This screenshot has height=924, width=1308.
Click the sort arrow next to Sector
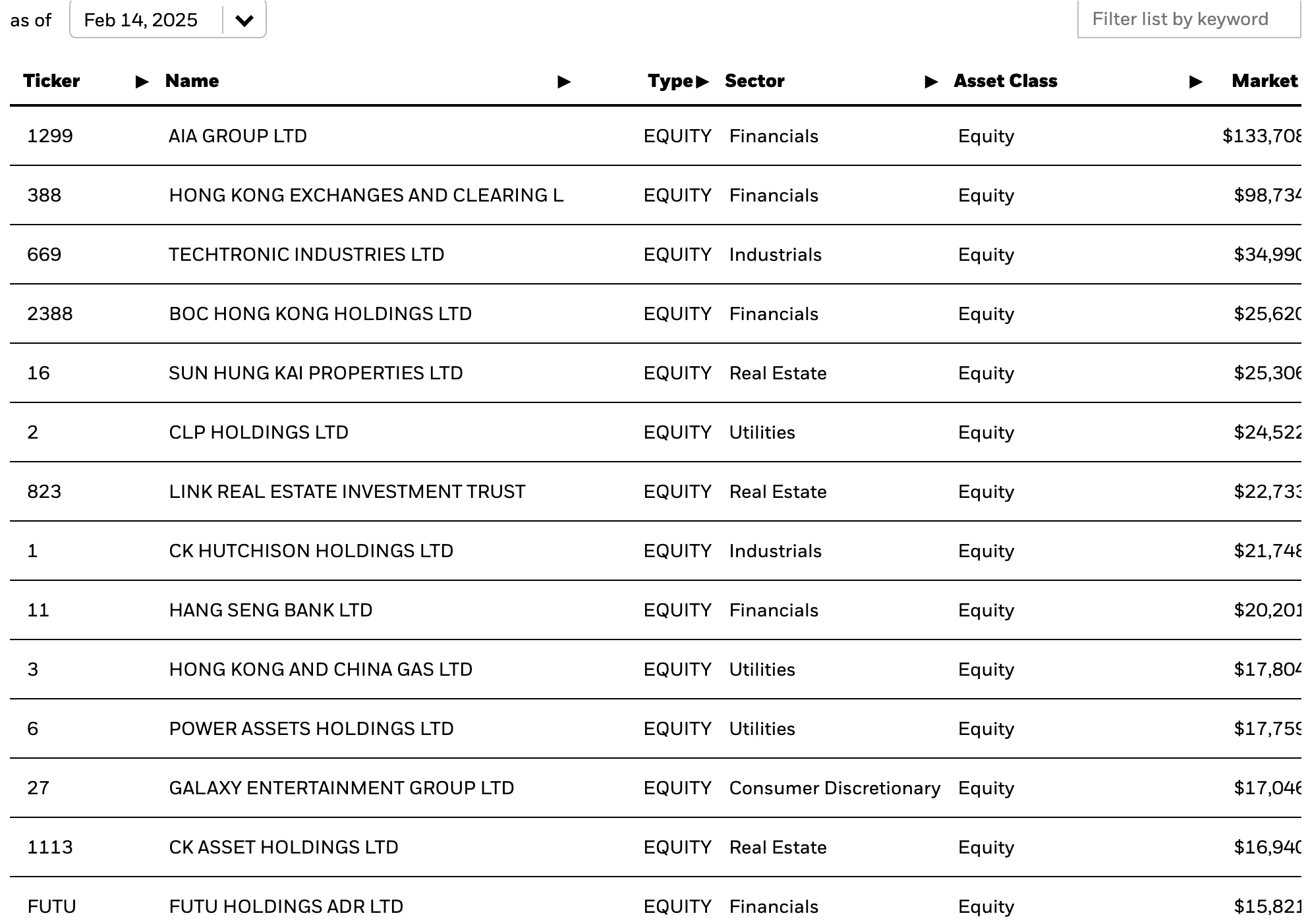point(930,82)
